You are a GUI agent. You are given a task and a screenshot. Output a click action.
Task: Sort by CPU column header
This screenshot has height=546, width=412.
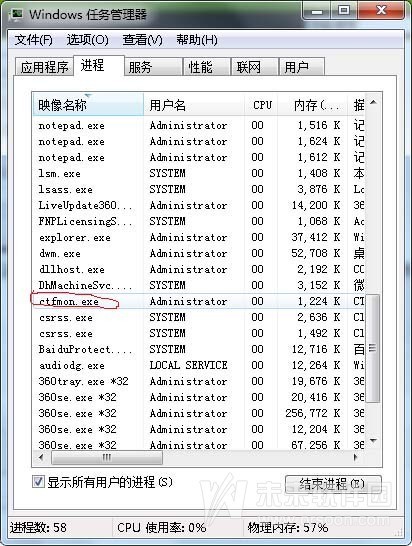click(261, 104)
